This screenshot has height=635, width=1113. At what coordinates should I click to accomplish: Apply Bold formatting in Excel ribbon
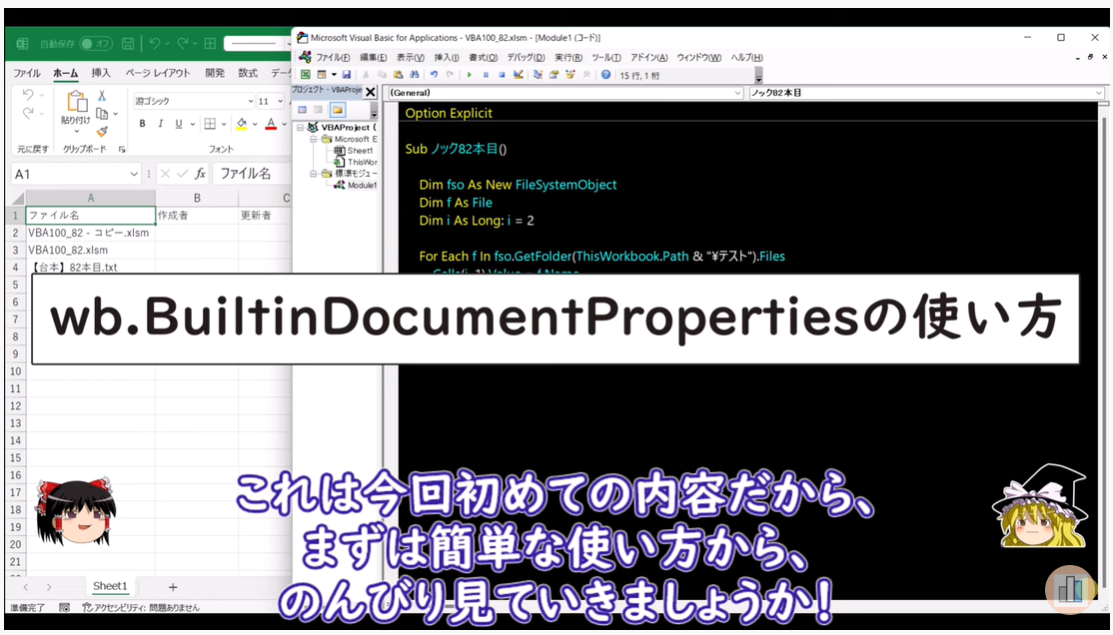pyautogui.click(x=143, y=124)
